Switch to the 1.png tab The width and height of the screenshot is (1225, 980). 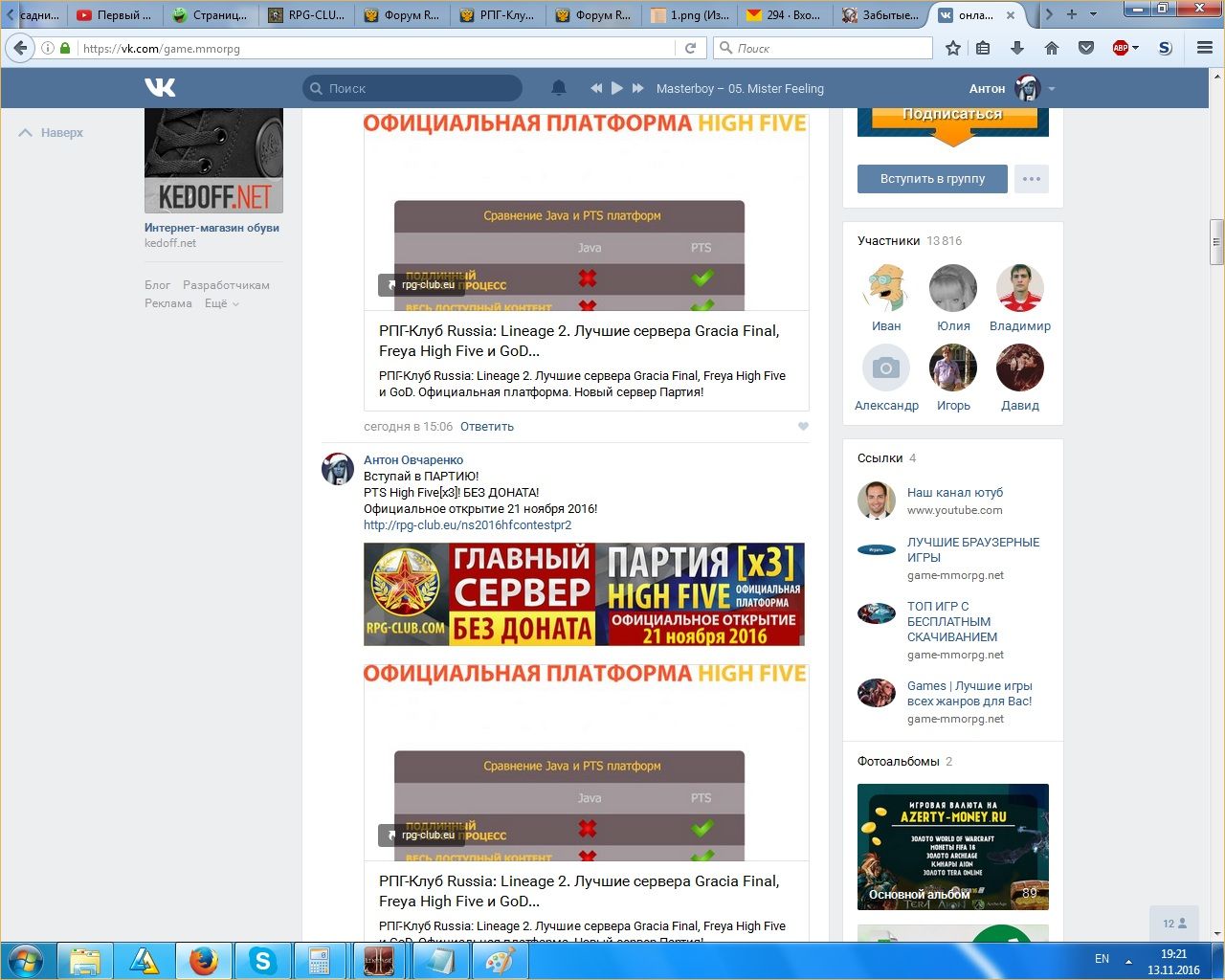[x=690, y=14]
